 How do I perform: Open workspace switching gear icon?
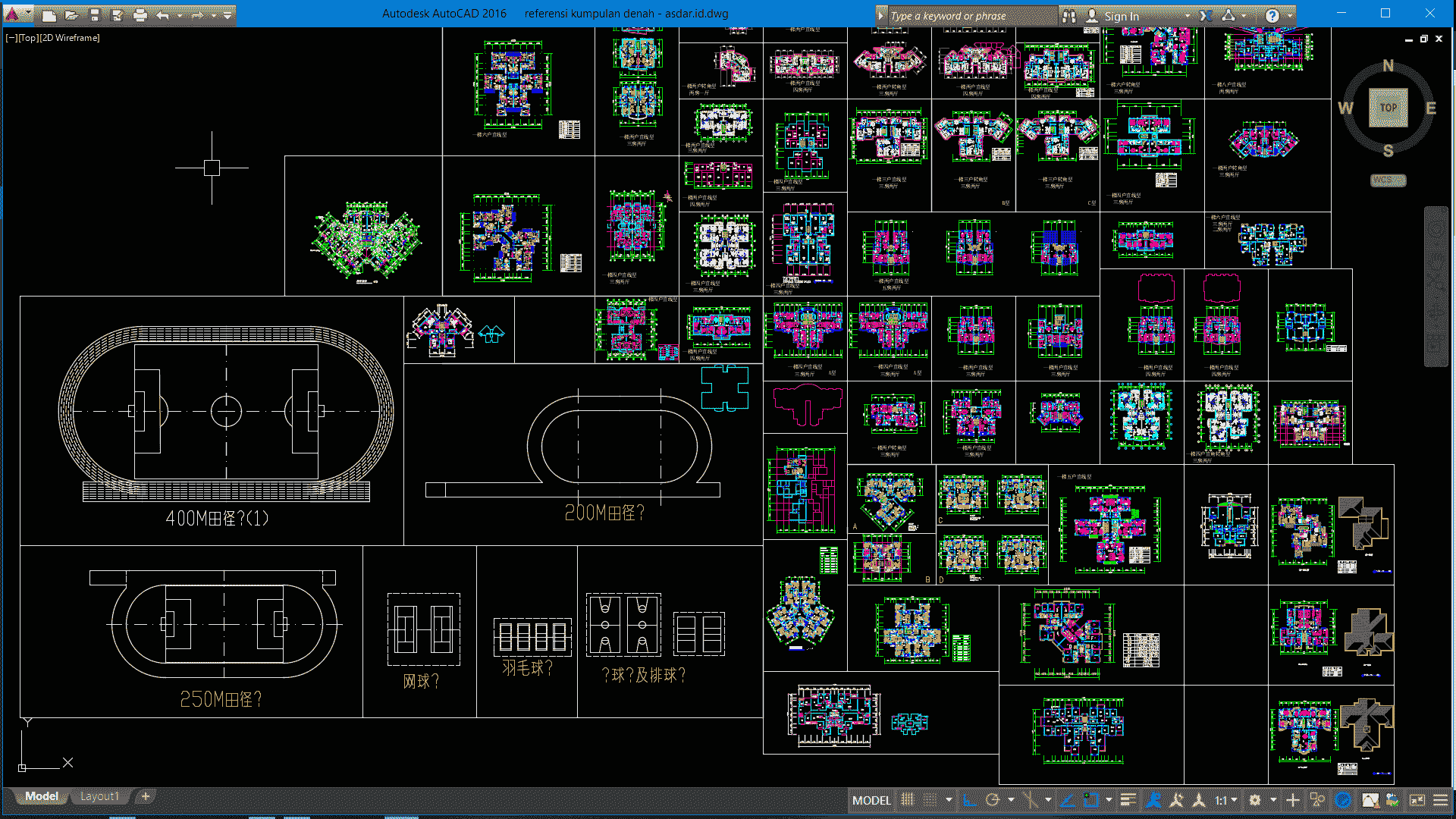point(1255,800)
